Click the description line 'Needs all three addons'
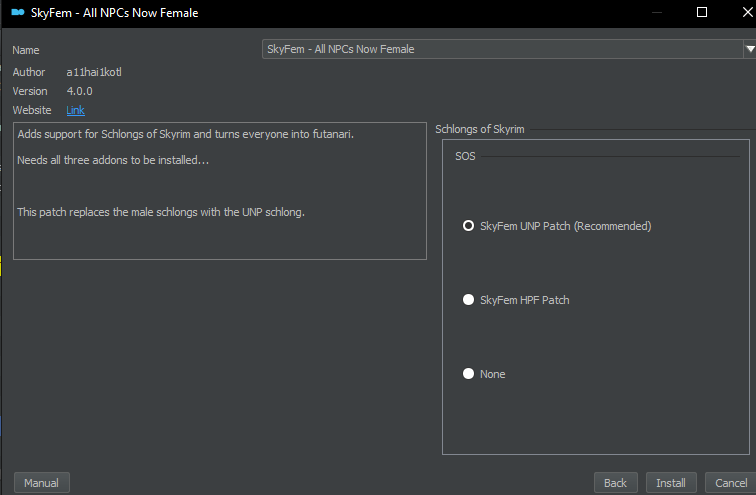The image size is (756, 495). coord(113,160)
